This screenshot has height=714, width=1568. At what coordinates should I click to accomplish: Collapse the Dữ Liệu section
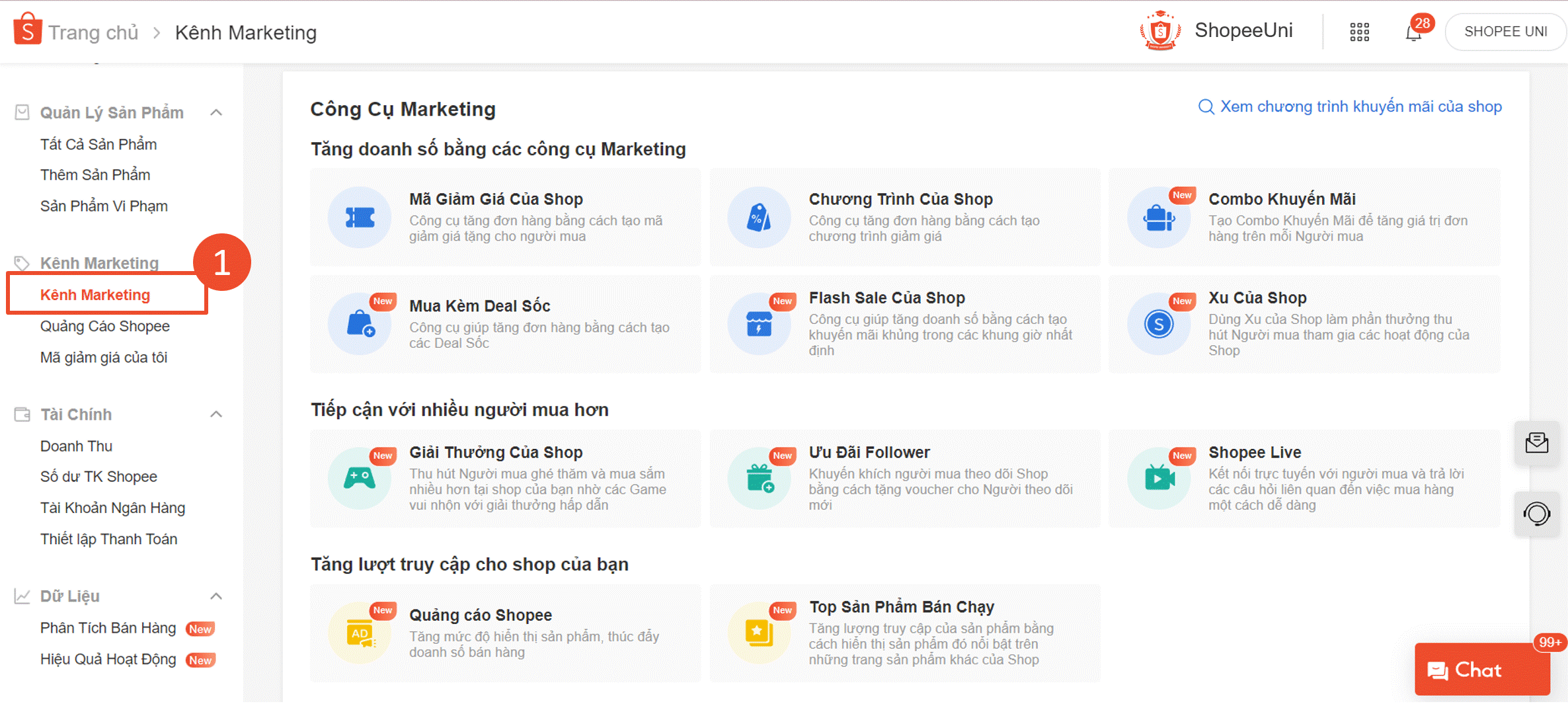pyautogui.click(x=216, y=596)
